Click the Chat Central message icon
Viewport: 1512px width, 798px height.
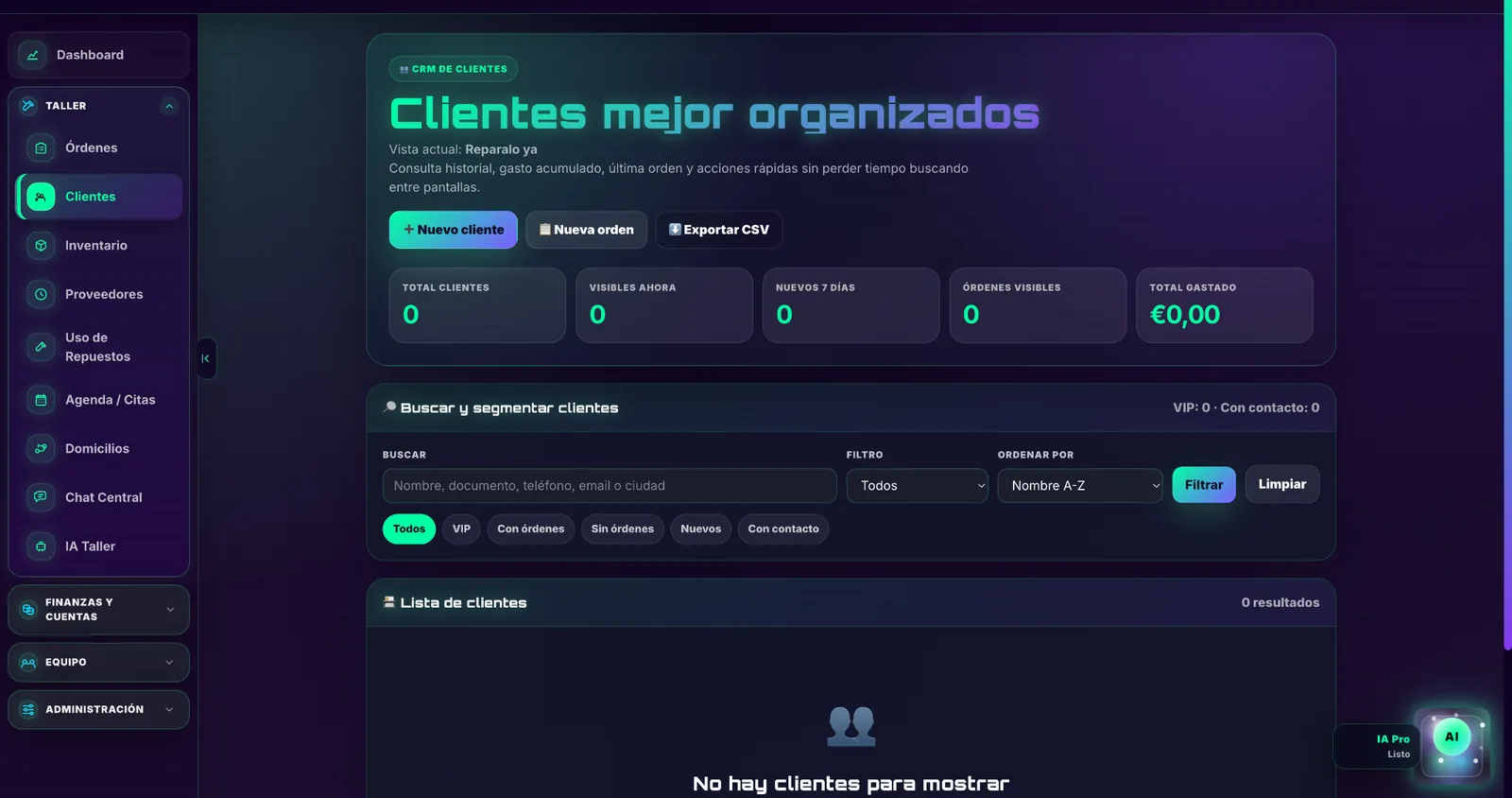[x=41, y=497]
